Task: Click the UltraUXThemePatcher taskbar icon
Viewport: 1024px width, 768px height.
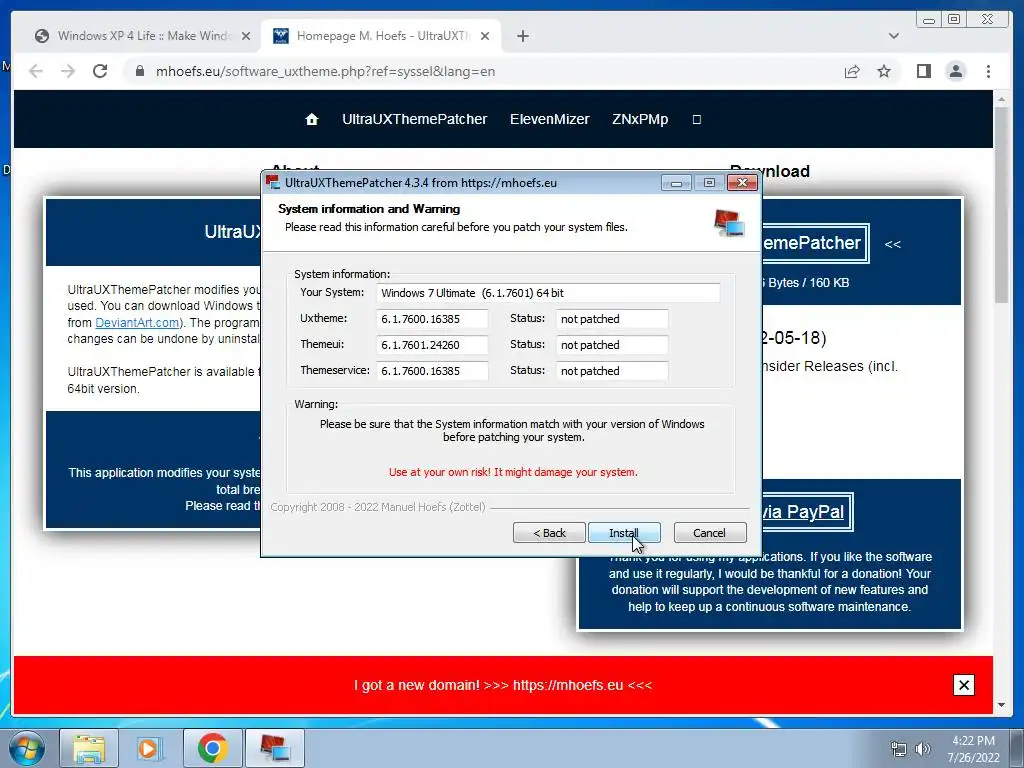Action: [274, 748]
